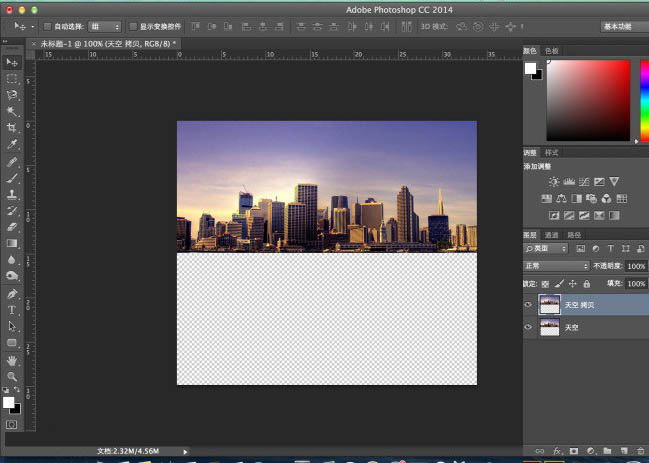
Task: Switch to the 色板 tab
Action: coord(552,50)
